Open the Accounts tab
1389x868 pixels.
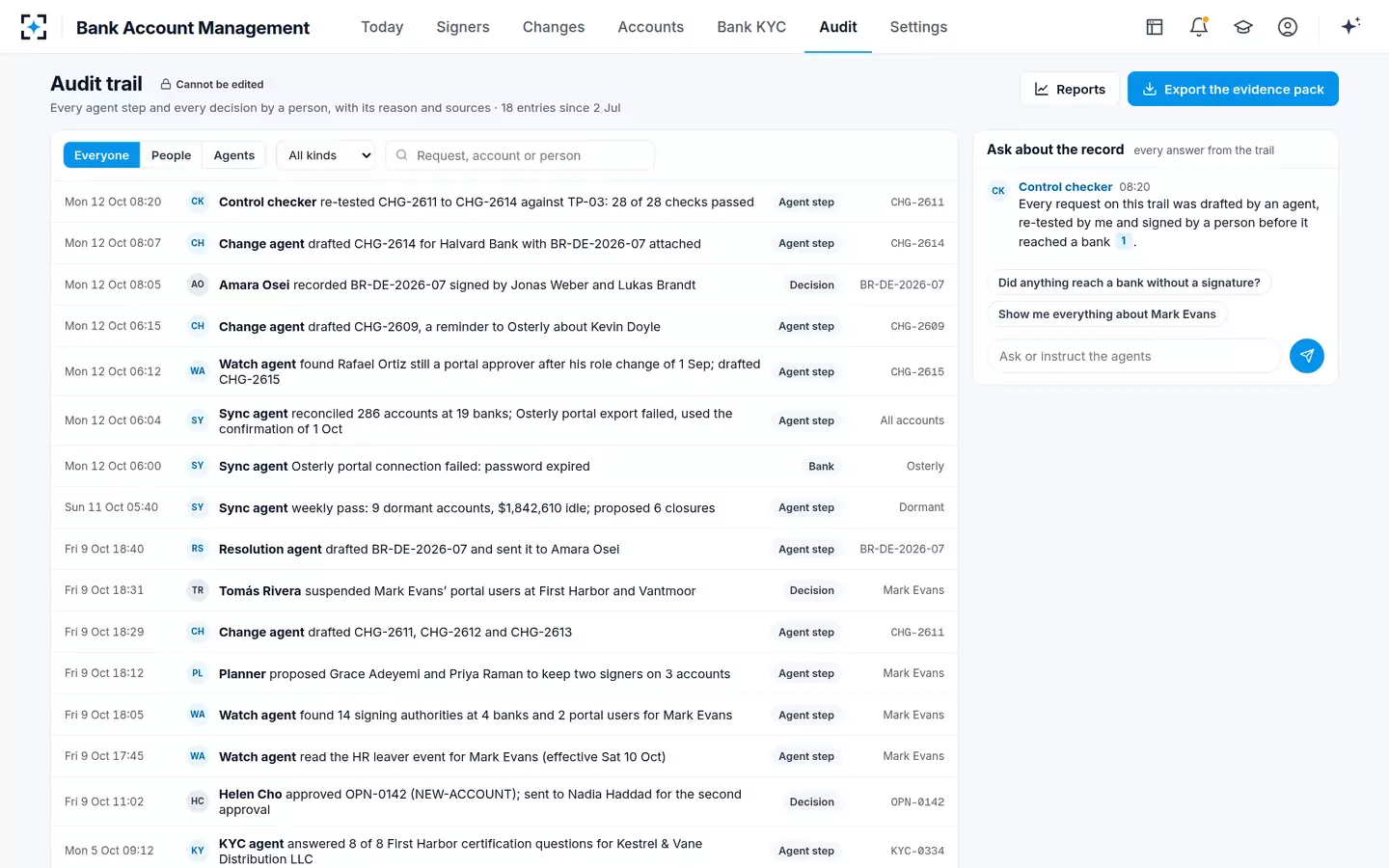[x=651, y=27]
